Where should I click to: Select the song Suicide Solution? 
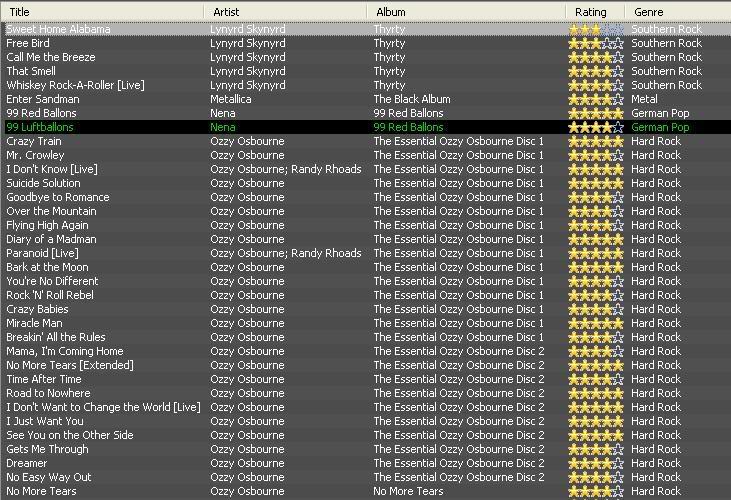coord(43,183)
